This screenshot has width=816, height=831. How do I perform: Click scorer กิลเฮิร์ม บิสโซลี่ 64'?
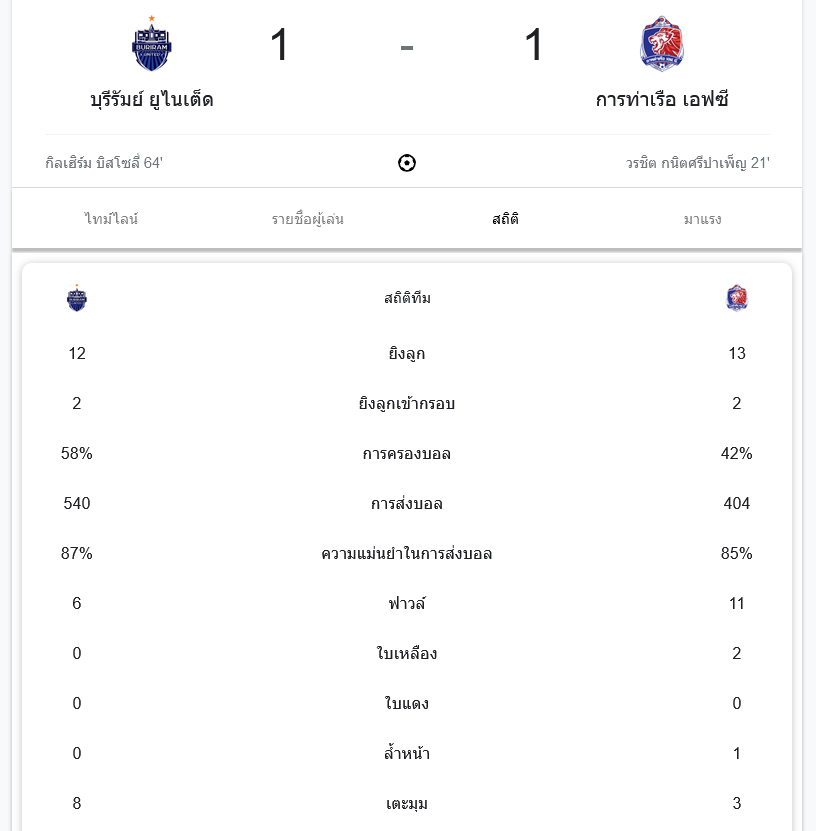[x=104, y=163]
